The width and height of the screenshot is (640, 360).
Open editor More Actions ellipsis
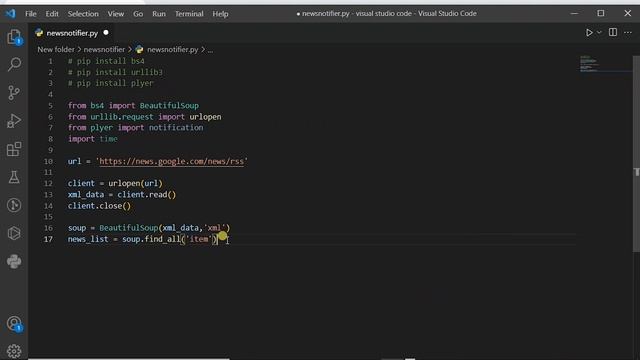(628, 33)
